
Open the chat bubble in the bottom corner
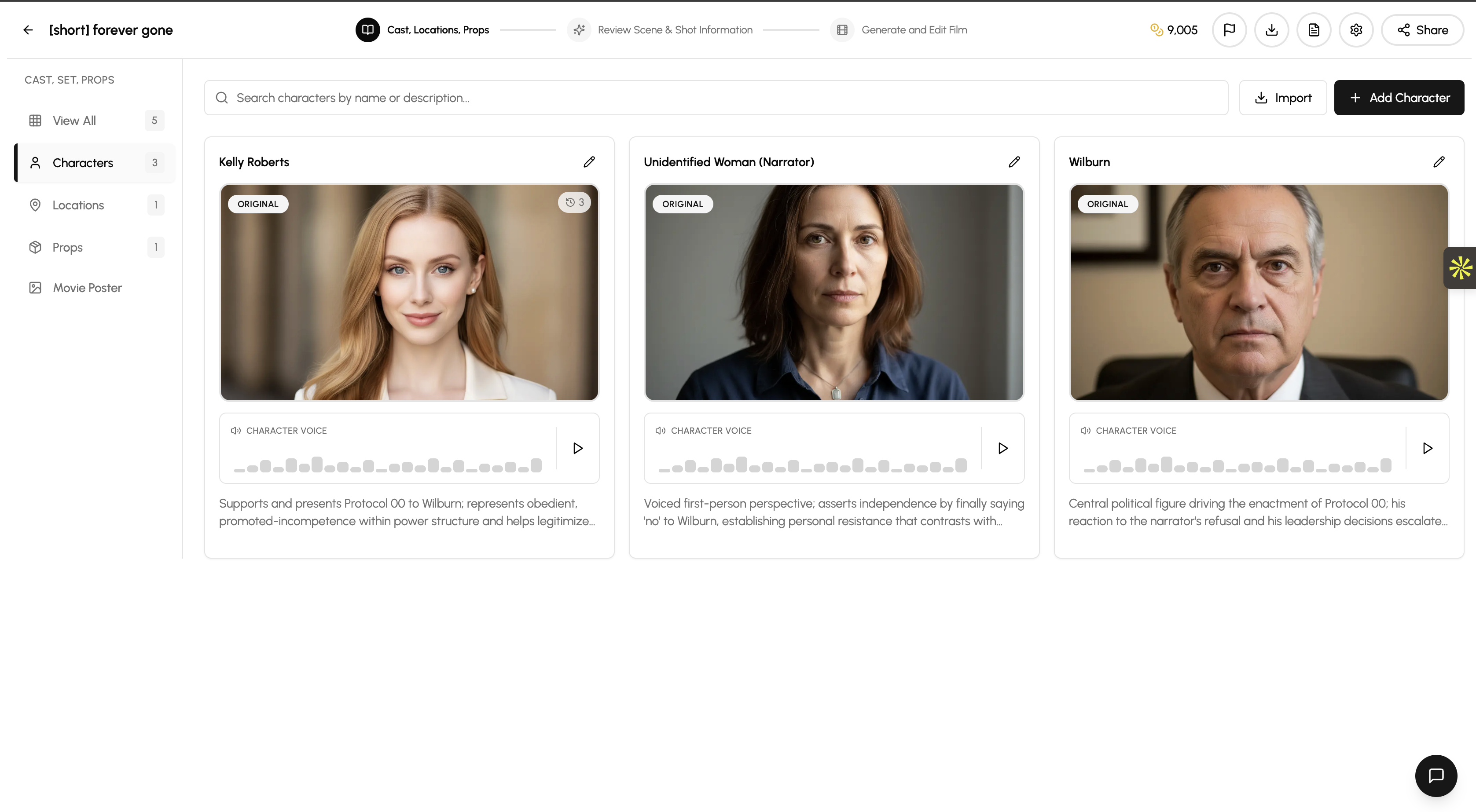click(1436, 776)
